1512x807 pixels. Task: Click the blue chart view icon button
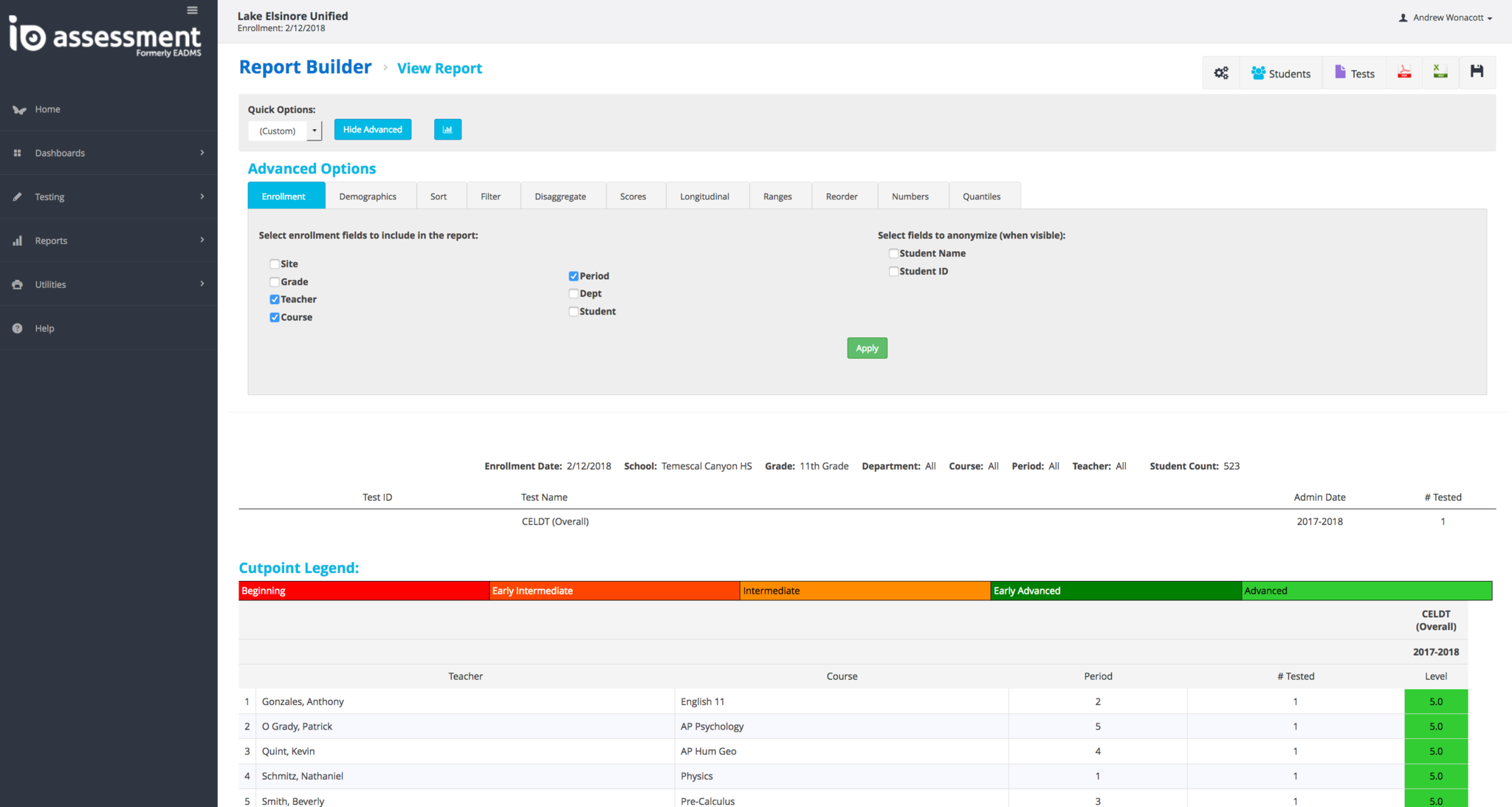tap(447, 130)
